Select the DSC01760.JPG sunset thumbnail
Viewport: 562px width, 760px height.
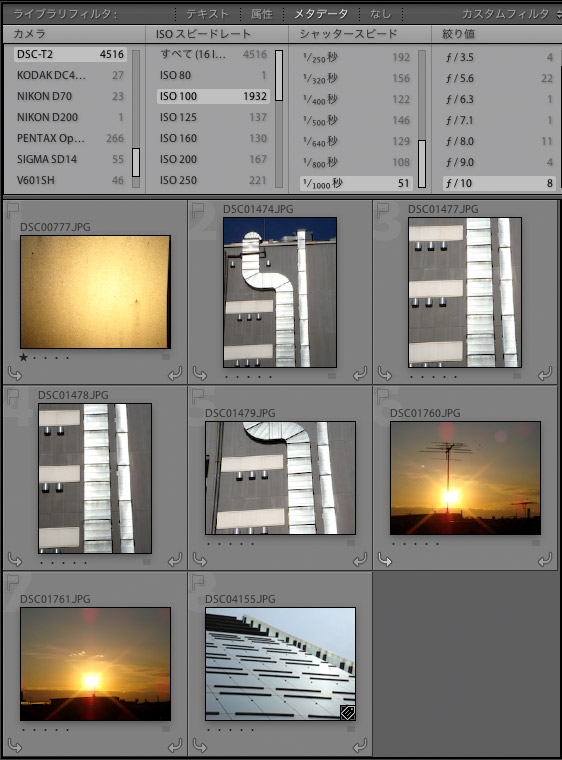tap(465, 478)
